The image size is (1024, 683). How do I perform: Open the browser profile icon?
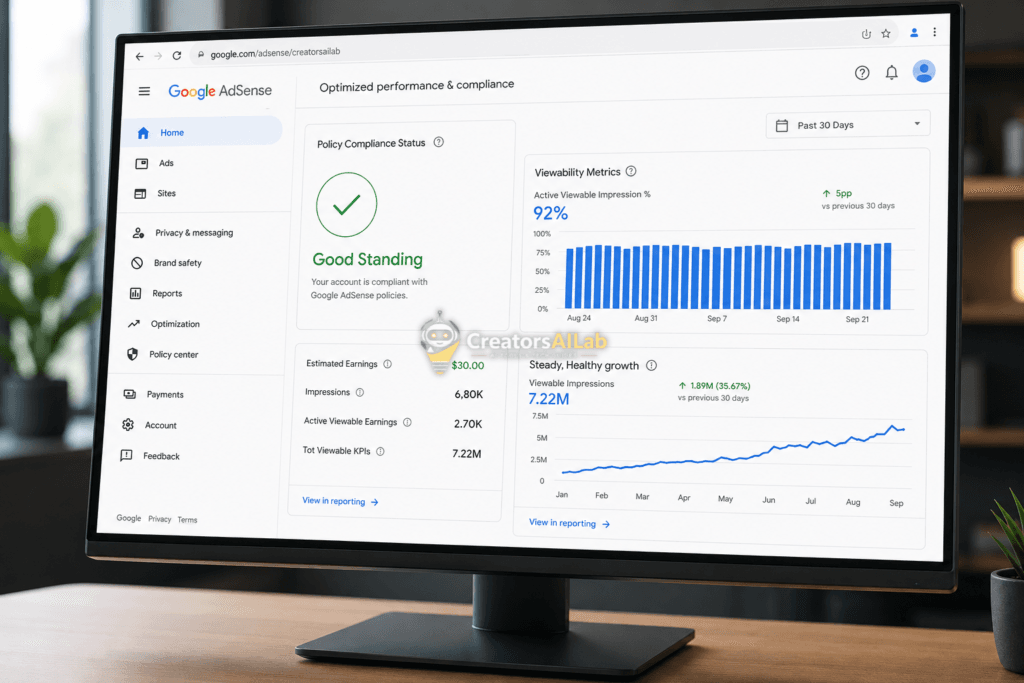point(914,33)
